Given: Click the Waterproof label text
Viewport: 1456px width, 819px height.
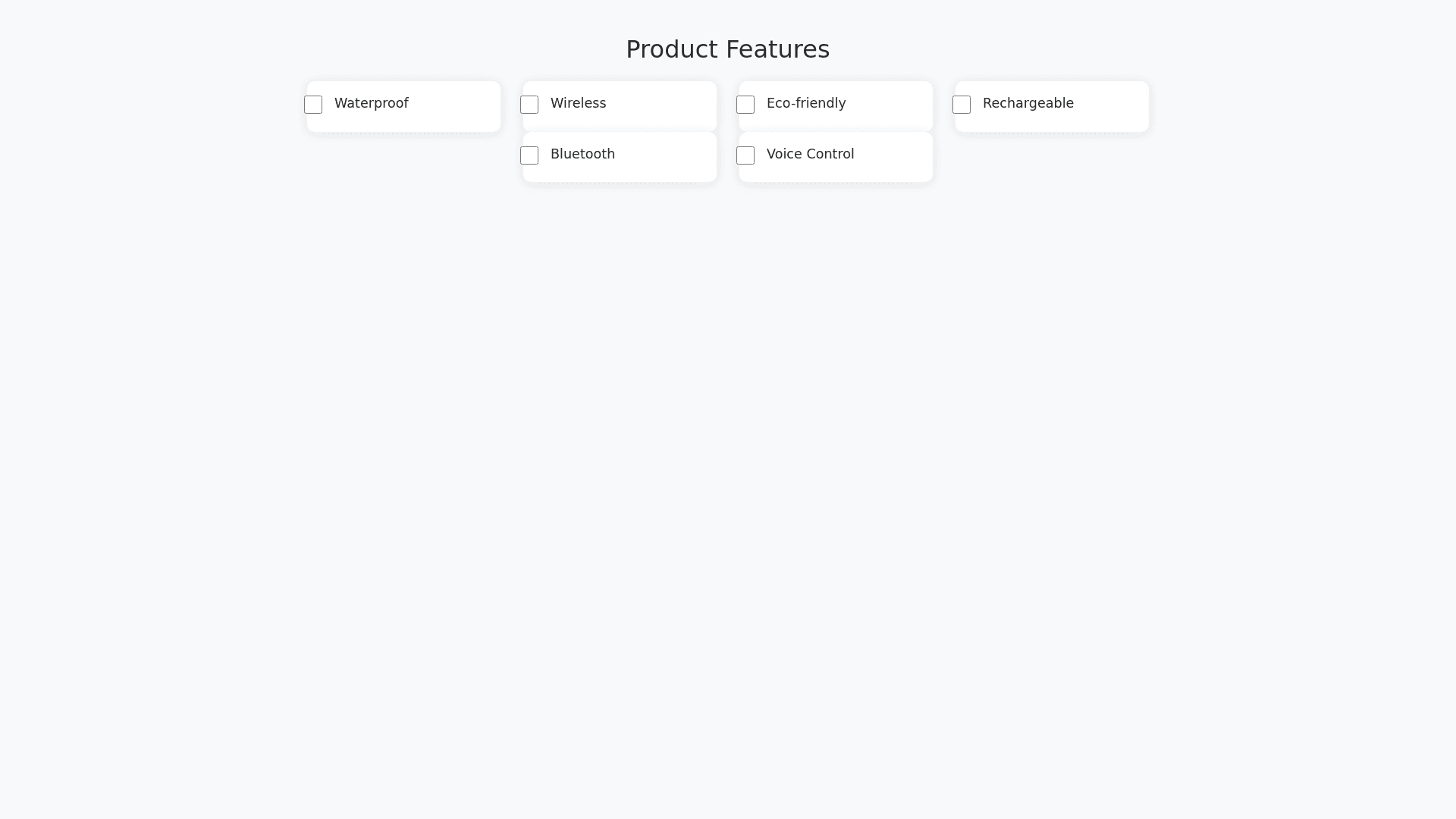Looking at the screenshot, I should [x=371, y=103].
